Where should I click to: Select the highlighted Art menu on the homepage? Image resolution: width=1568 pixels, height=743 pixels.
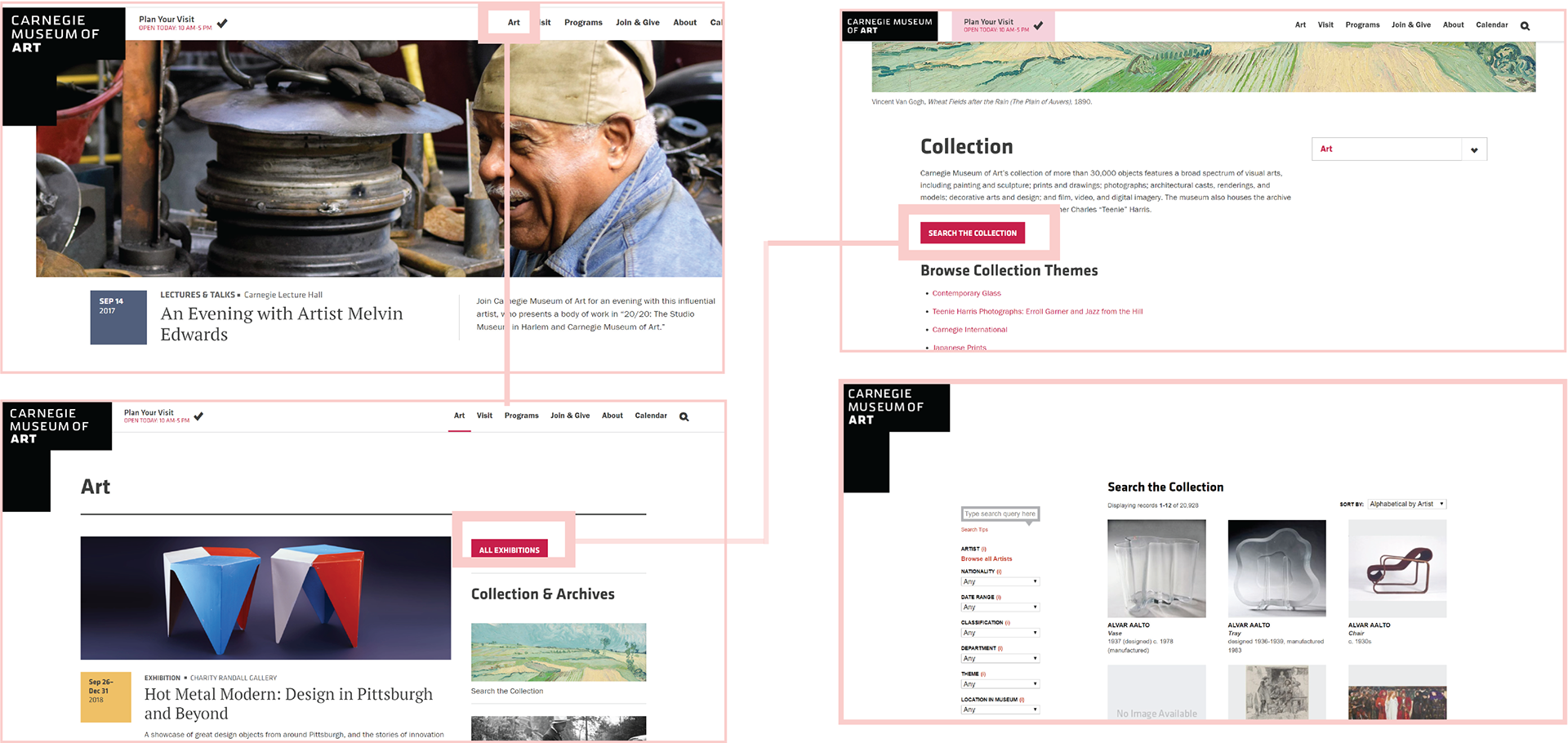click(514, 23)
